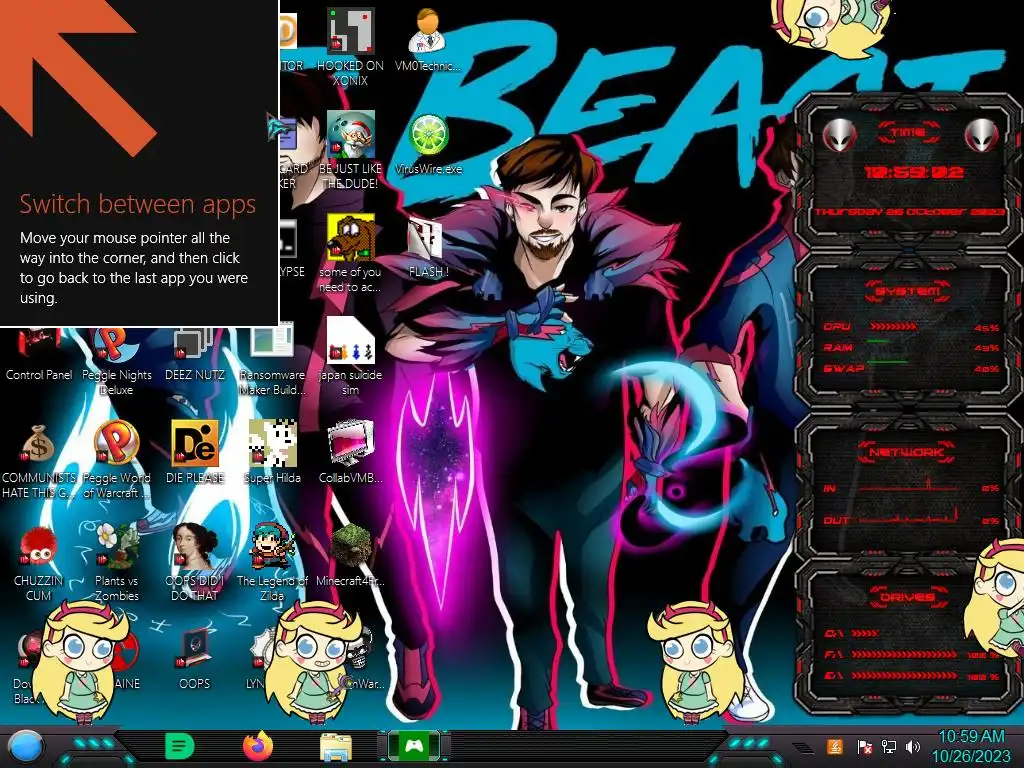1024x768 pixels.
Task: Select the VirusWire.exe lime icon
Action: tap(428, 144)
